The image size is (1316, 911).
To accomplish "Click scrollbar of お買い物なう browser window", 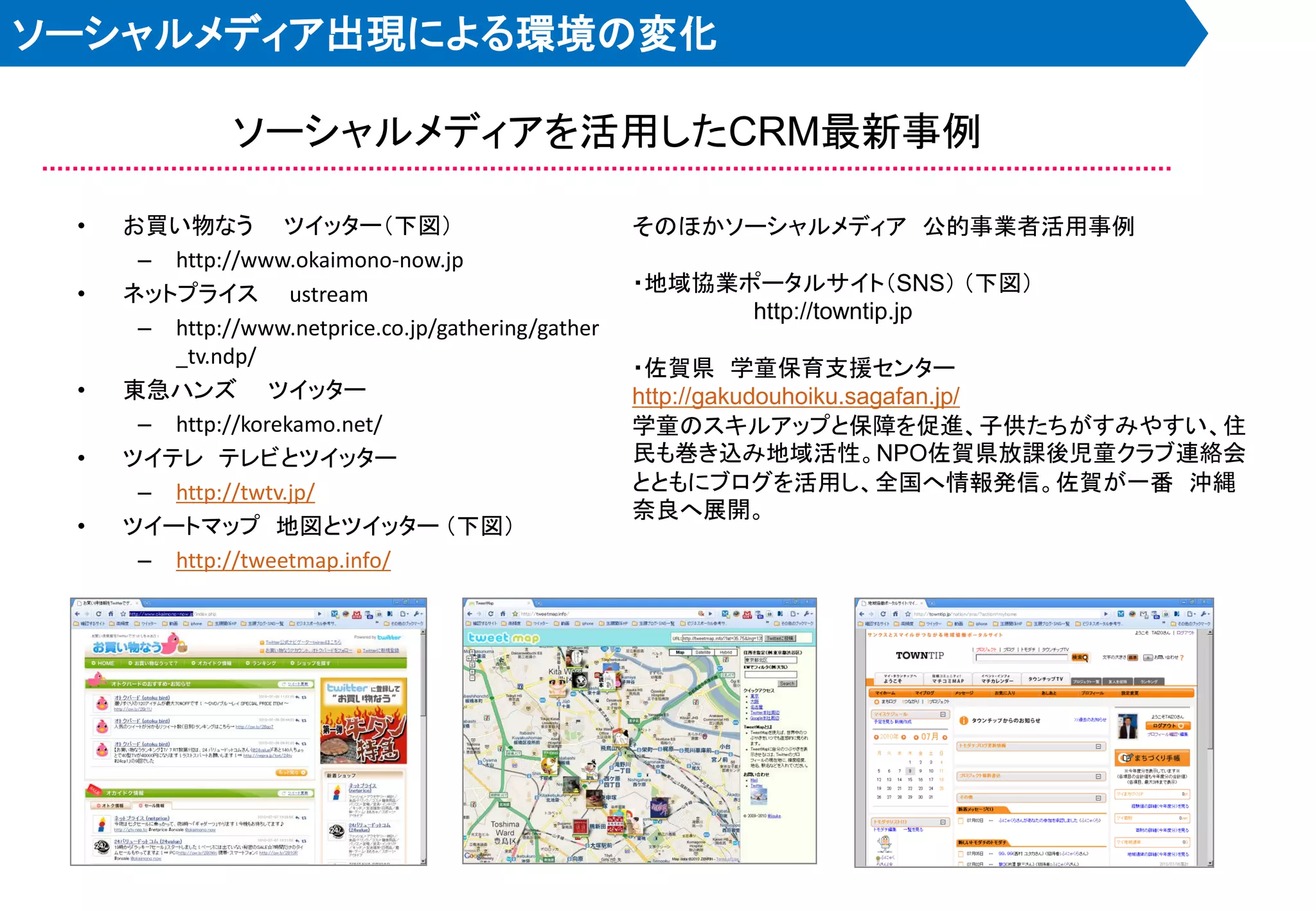I will point(423,747).
